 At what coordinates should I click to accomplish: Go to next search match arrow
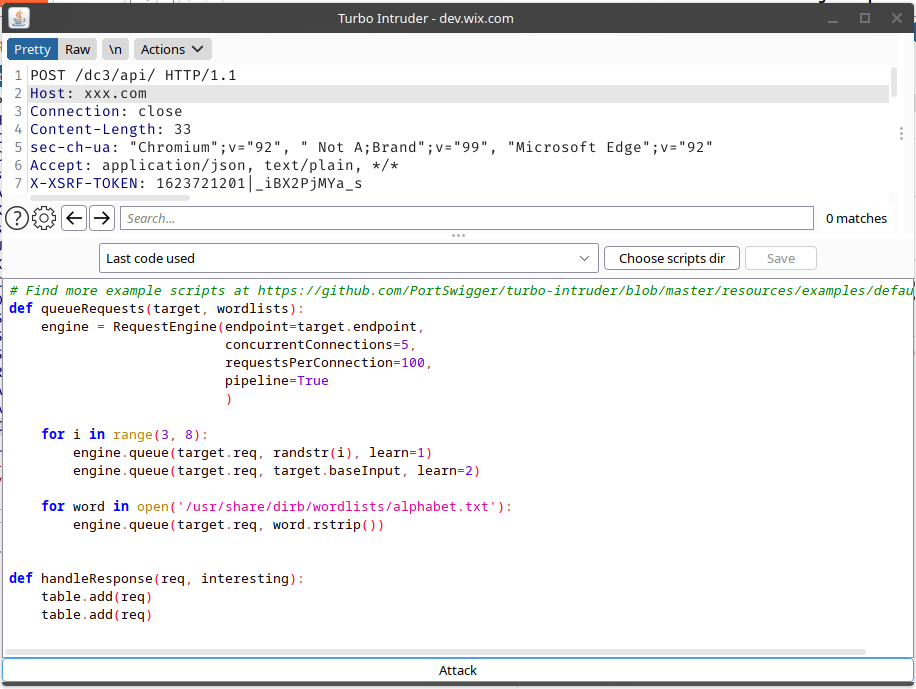[102, 218]
